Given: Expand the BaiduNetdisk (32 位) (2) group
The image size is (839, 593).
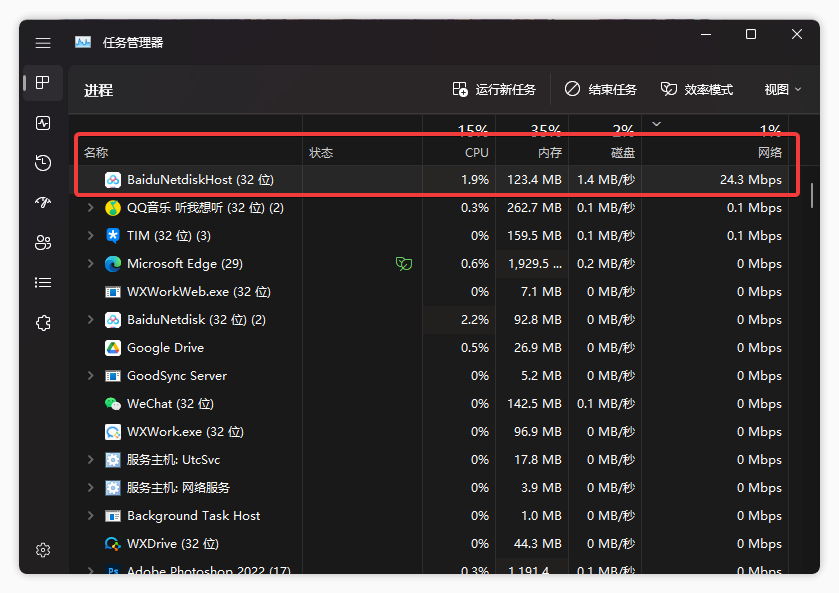Looking at the screenshot, I should pos(90,320).
